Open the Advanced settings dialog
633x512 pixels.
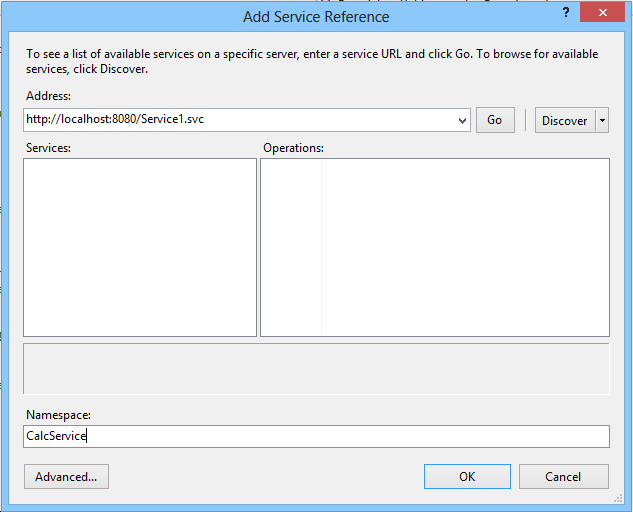pos(66,476)
